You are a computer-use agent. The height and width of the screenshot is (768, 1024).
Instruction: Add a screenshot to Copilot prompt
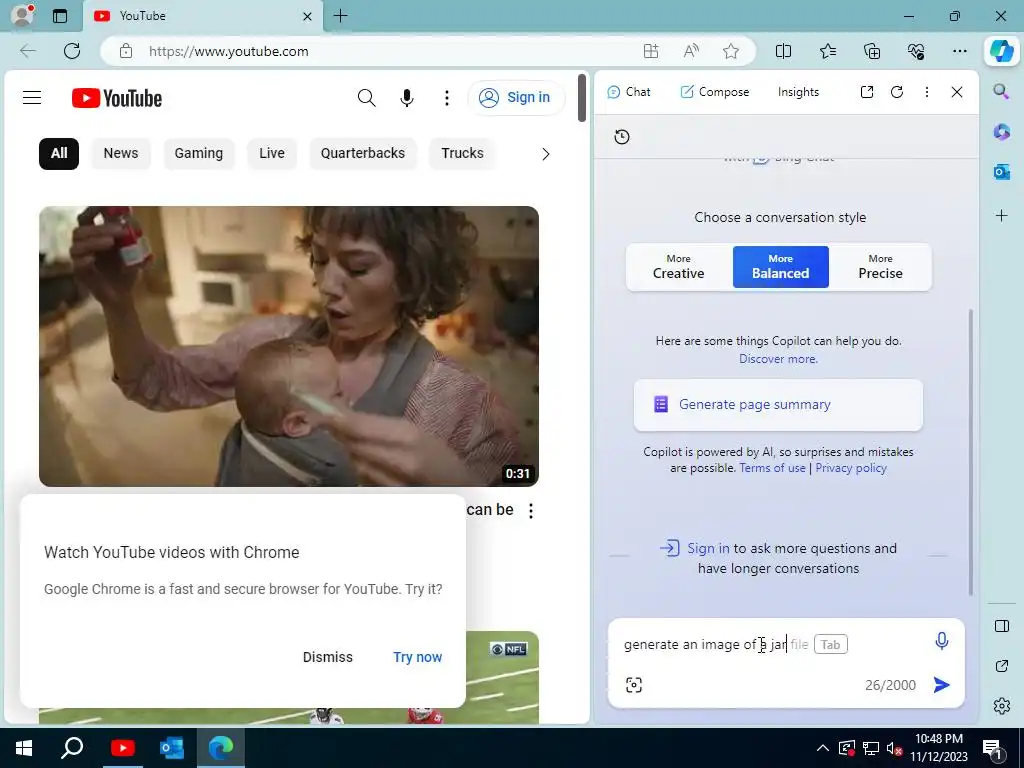[x=633, y=684]
